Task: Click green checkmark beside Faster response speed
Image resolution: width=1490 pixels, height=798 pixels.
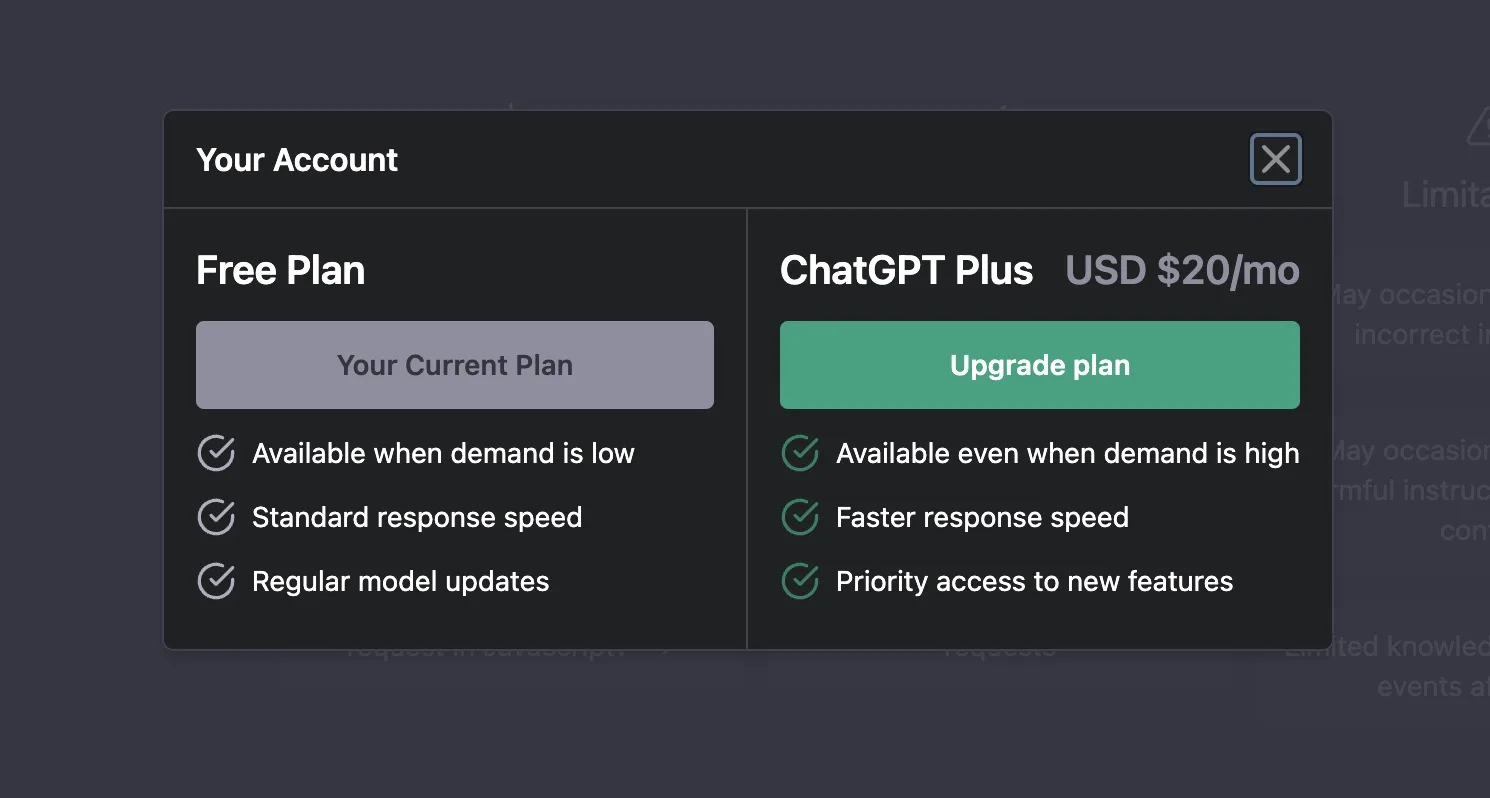Action: click(x=800, y=517)
